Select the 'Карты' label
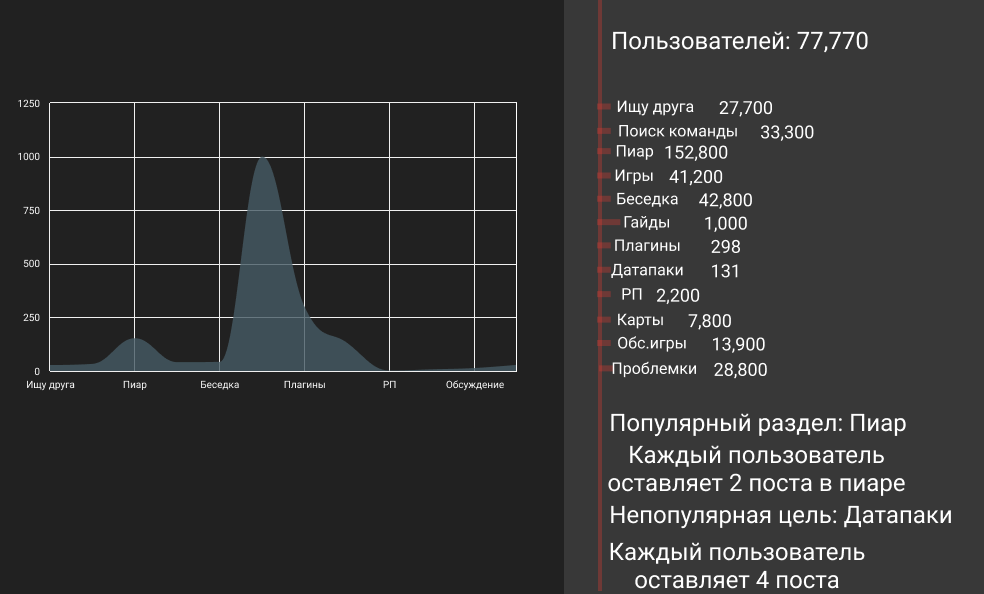The image size is (984, 594). point(640,320)
